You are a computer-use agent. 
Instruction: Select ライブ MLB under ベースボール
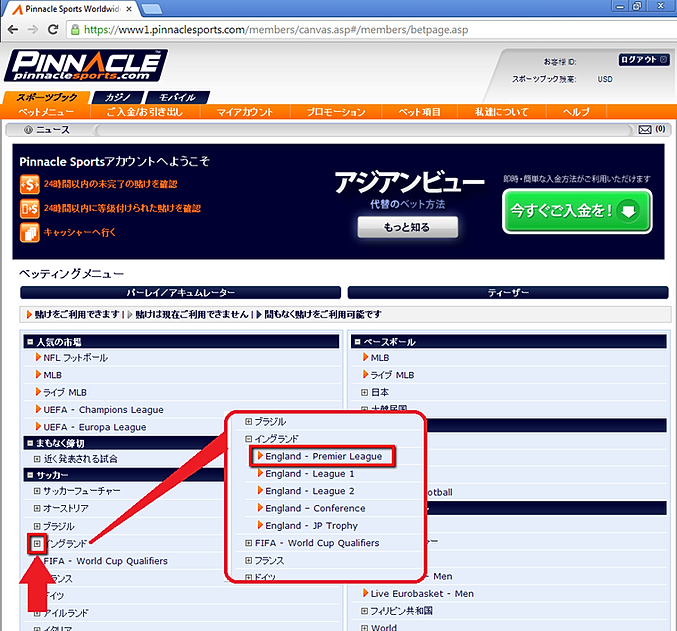392,375
